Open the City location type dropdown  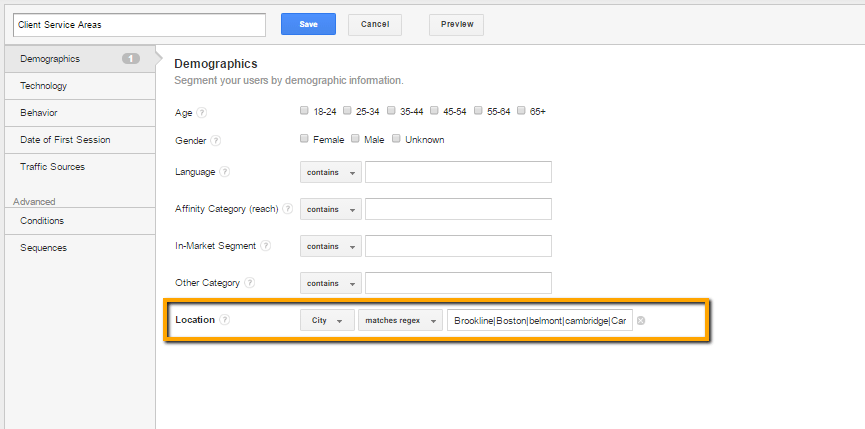[x=327, y=320]
